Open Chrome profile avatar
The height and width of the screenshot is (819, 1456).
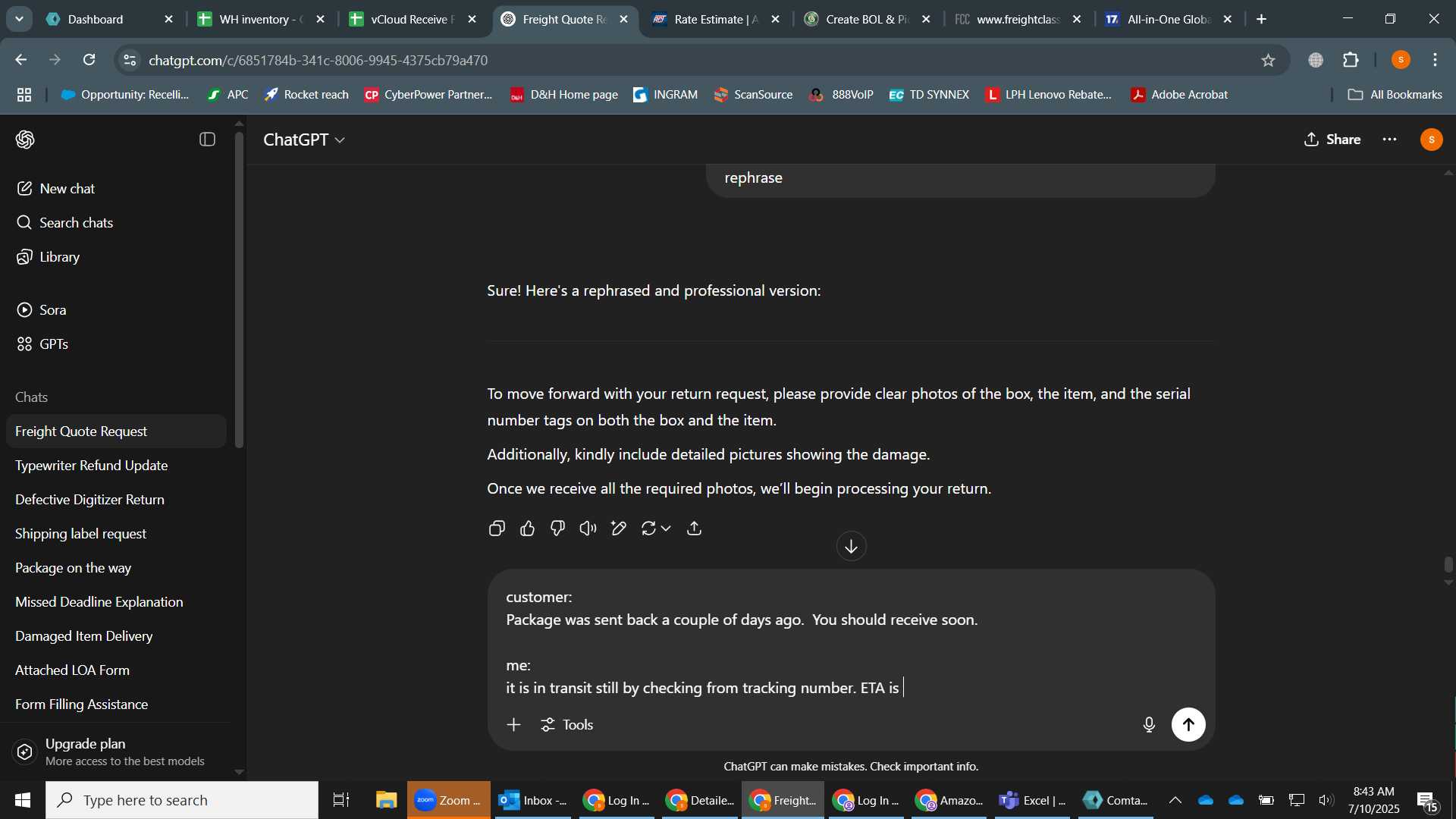pos(1401,60)
